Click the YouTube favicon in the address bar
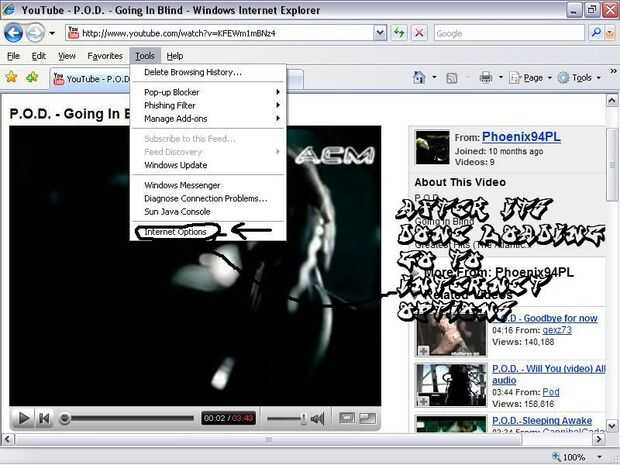 (x=73, y=33)
